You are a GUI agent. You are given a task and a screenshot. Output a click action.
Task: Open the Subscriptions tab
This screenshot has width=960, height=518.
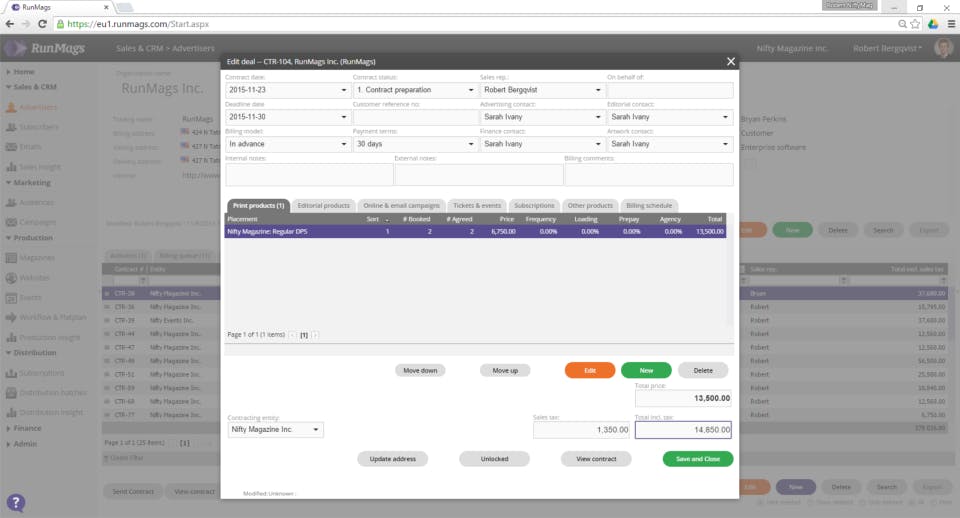pos(534,206)
